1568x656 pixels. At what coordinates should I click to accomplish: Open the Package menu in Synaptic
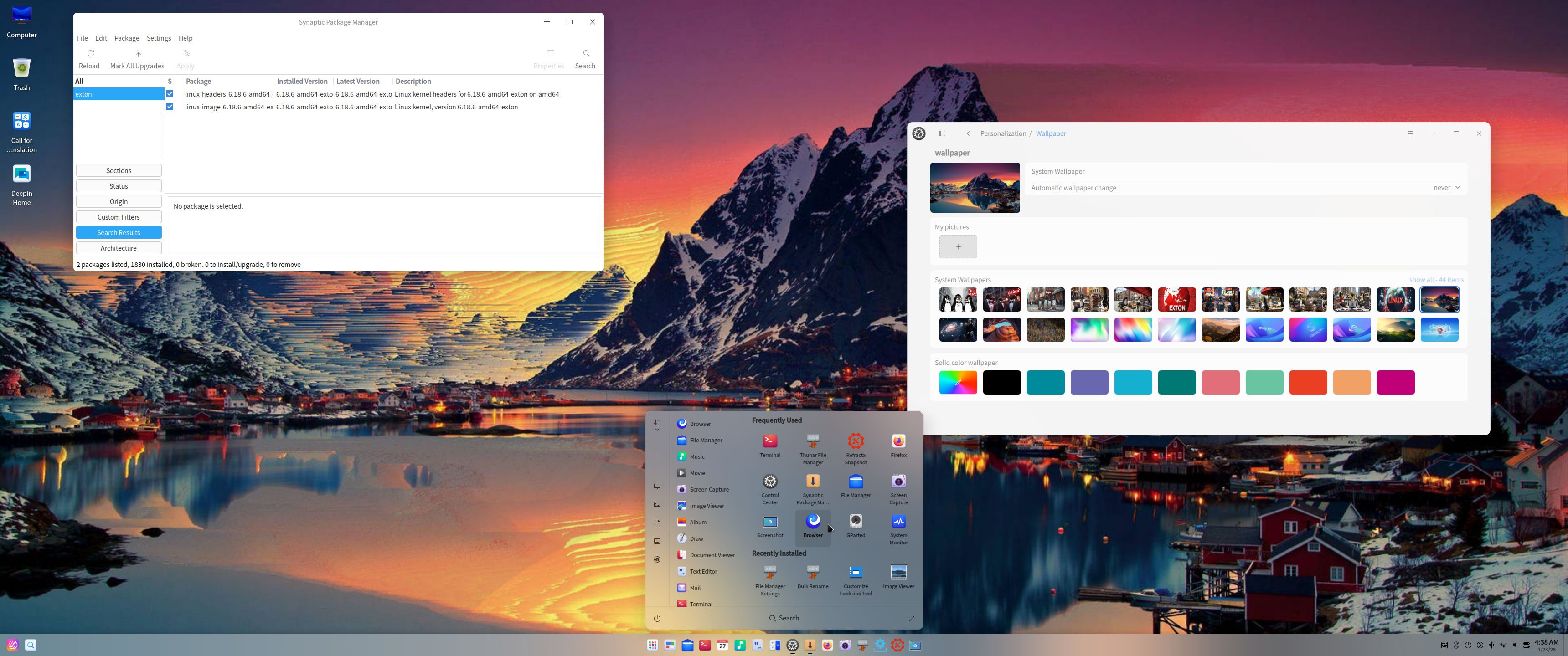coord(127,38)
